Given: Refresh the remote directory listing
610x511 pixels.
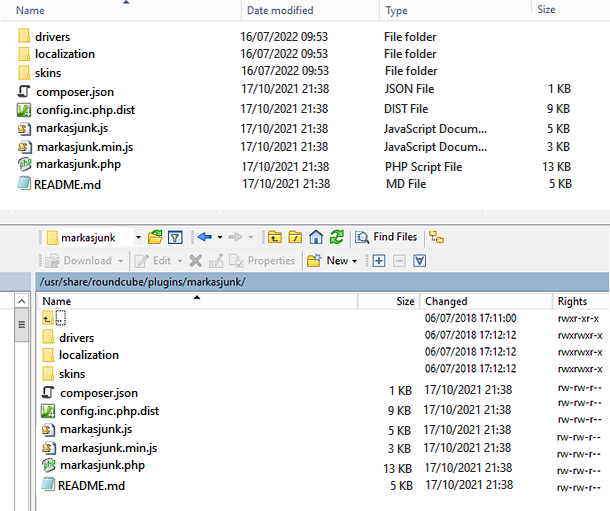Looking at the screenshot, I should pyautogui.click(x=337, y=237).
